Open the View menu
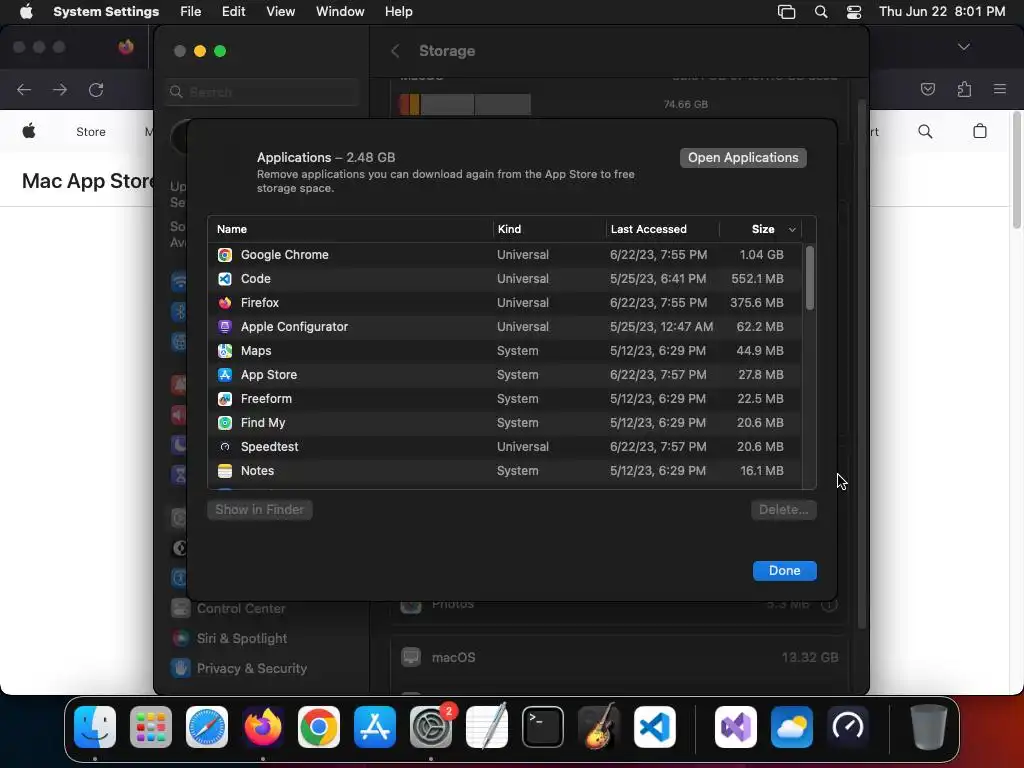This screenshot has width=1024, height=768. [281, 12]
